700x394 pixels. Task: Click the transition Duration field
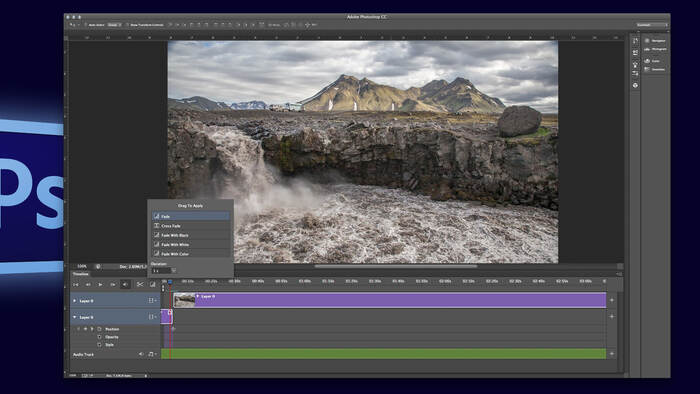161,270
